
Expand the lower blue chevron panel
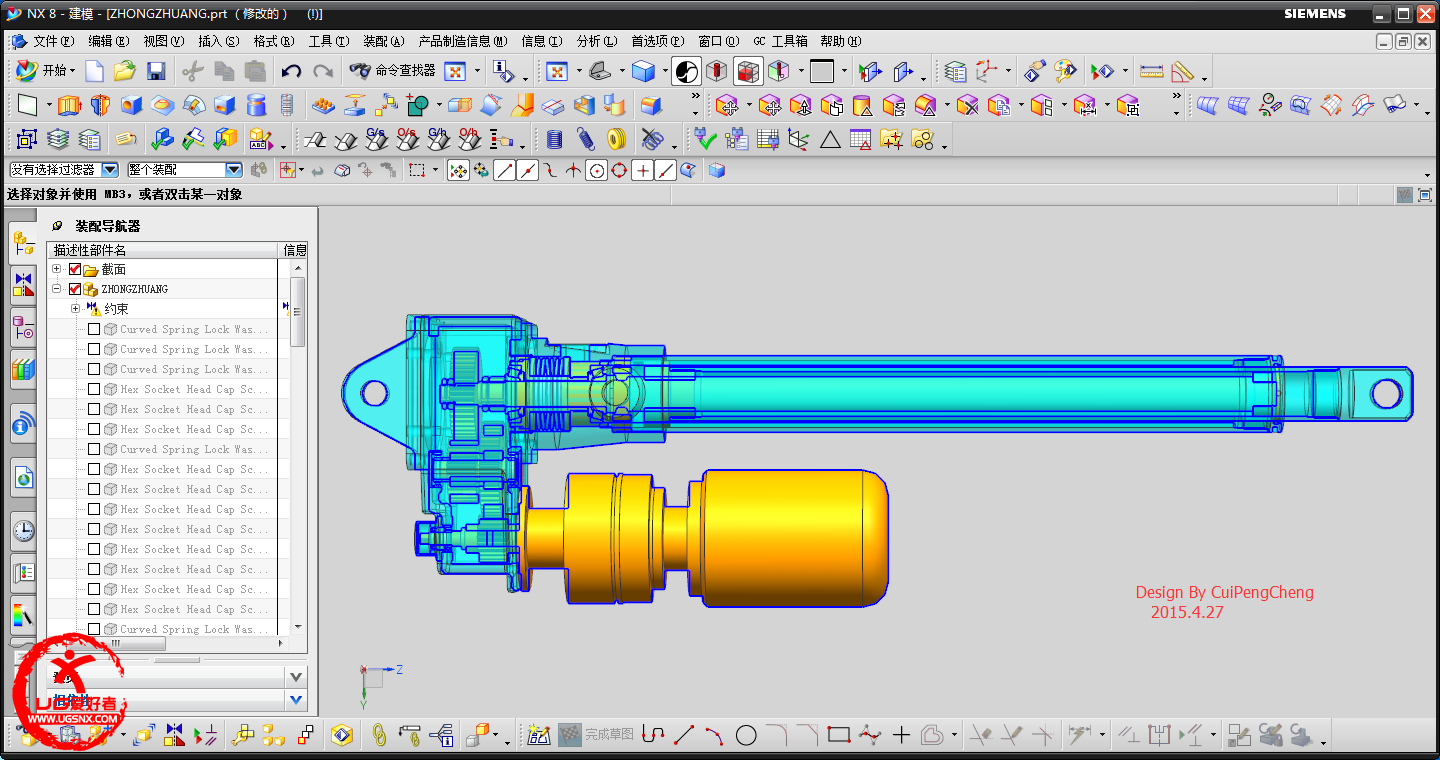(295, 700)
